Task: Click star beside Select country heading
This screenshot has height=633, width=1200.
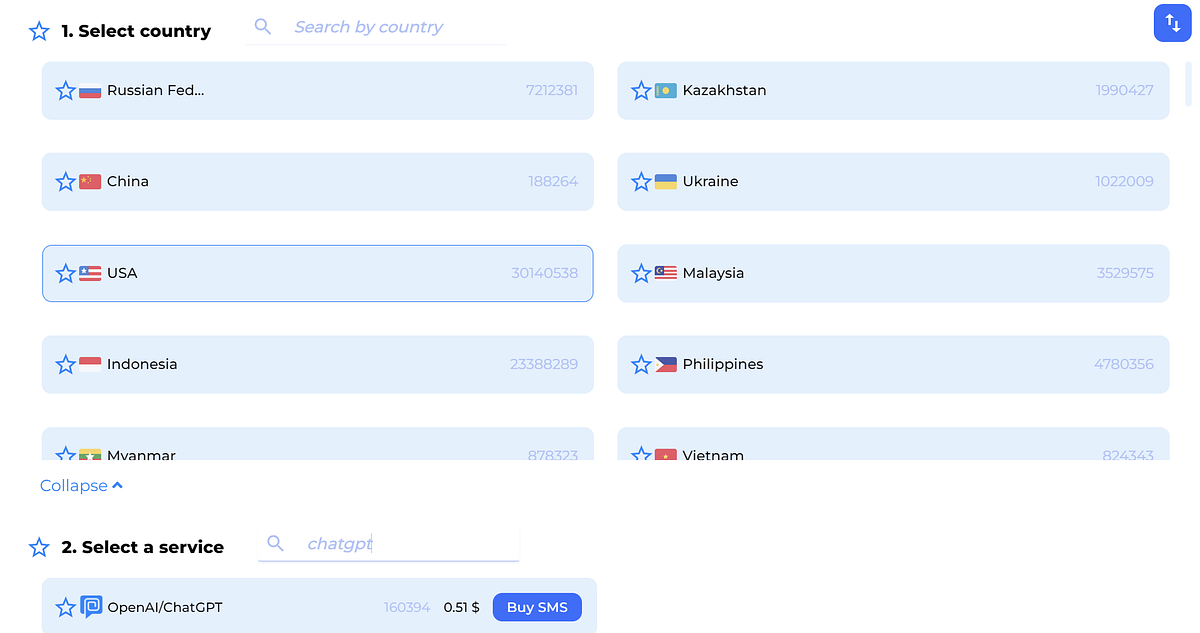Action: click(39, 31)
